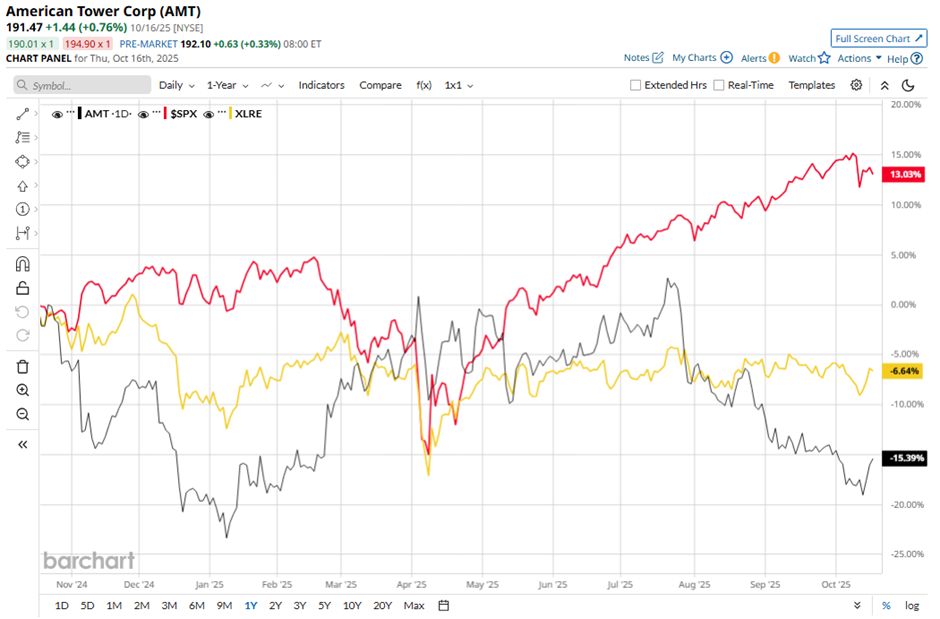
Task: Toggle magnet snap mode
Action: coord(22,264)
